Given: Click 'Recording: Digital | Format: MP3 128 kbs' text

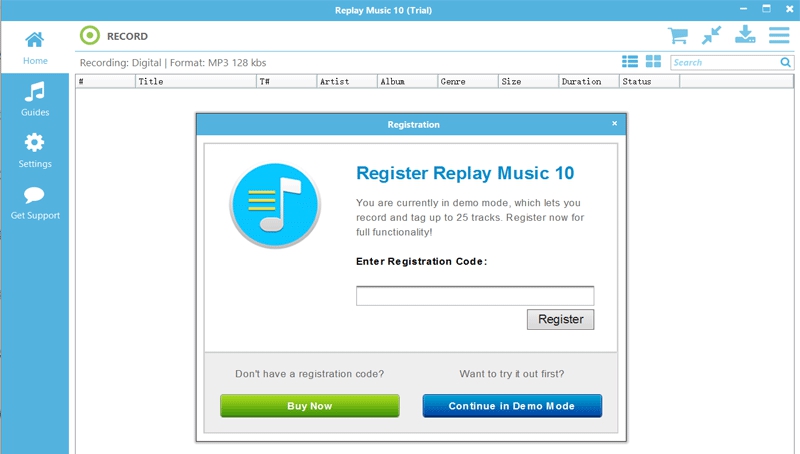Looking at the screenshot, I should 173,63.
